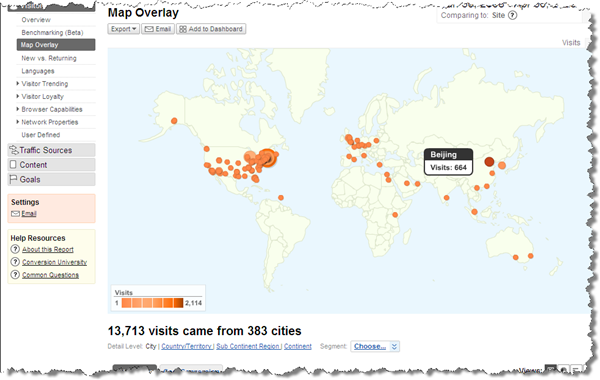
Task: Open the Export dropdown
Action: [x=123, y=29]
